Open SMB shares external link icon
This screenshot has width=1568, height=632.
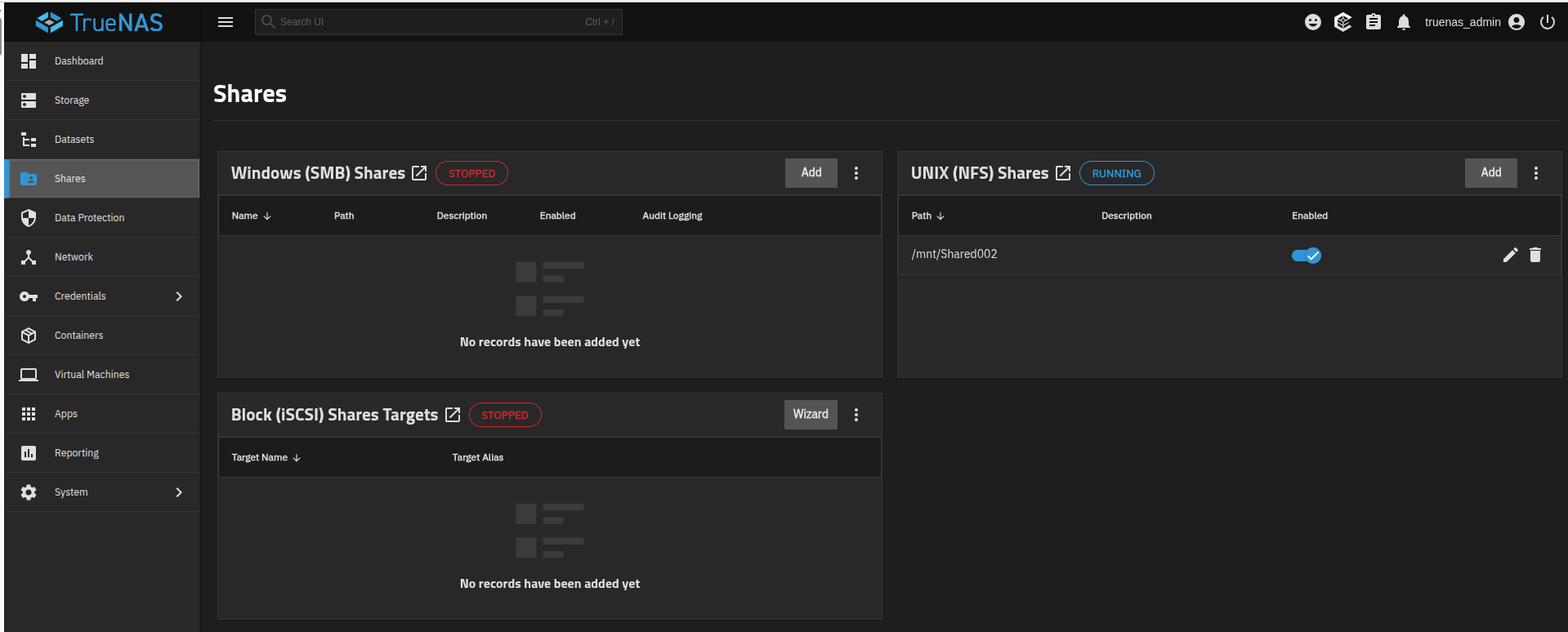click(419, 173)
